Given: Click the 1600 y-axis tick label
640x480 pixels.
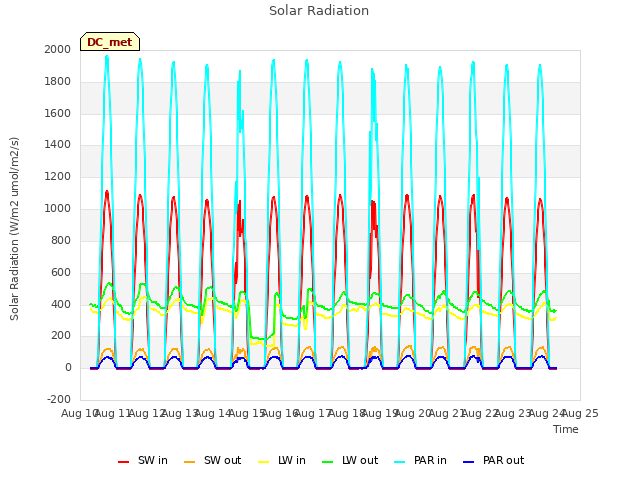Looking at the screenshot, I should tap(58, 113).
